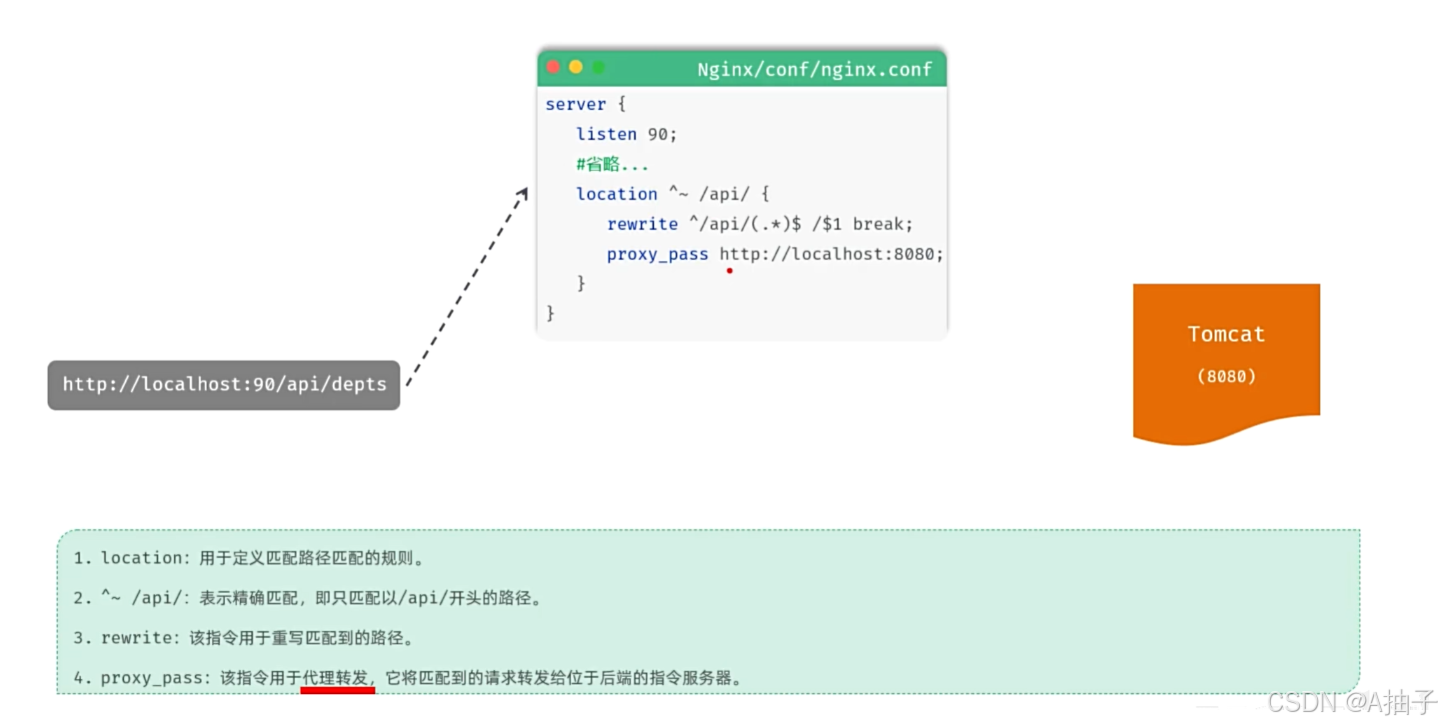Image resolution: width=1442 pixels, height=728 pixels.
Task: Click the proxy_pass keyword in the config
Action: click(657, 254)
